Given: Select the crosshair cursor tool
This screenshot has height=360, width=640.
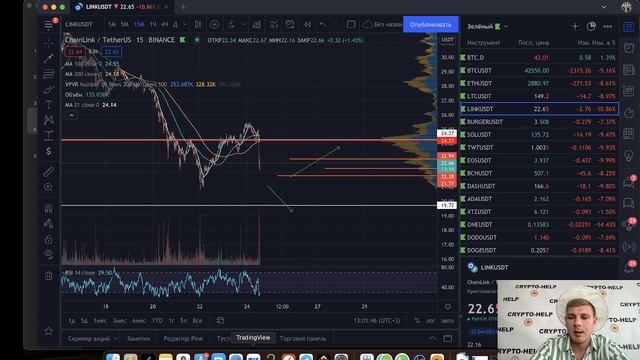Looking at the screenshot, I should [49, 42].
